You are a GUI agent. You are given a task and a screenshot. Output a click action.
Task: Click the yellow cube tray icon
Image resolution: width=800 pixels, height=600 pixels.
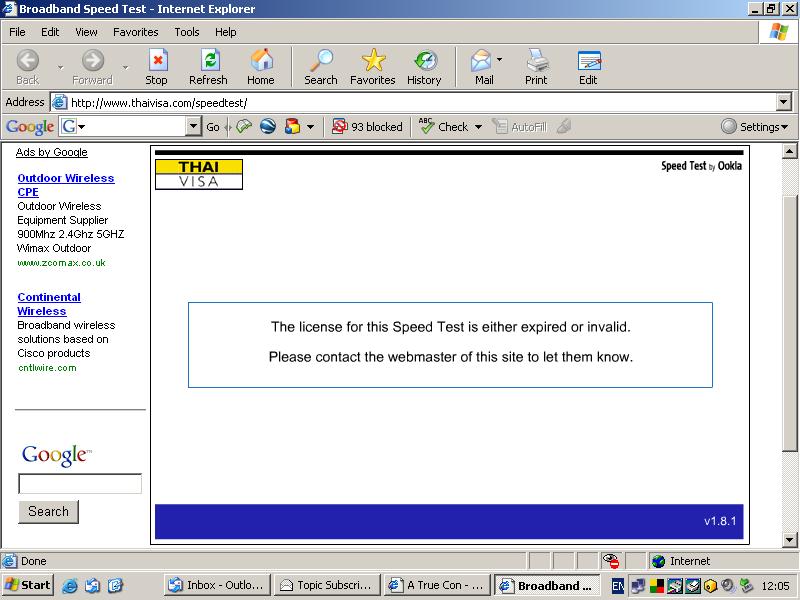tap(710, 586)
